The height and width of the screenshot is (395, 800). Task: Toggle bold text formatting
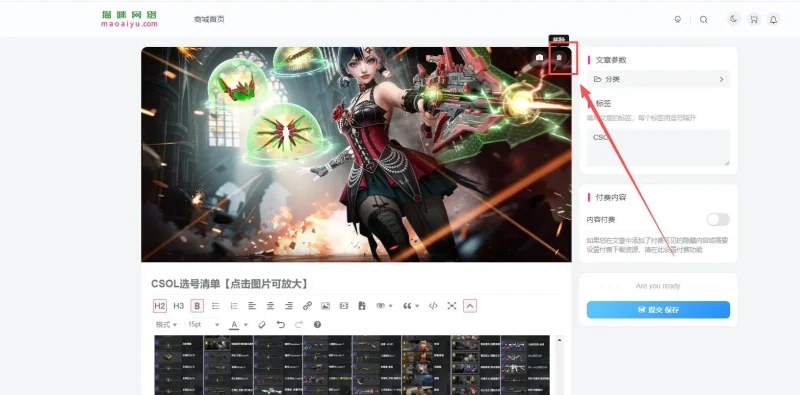(197, 306)
